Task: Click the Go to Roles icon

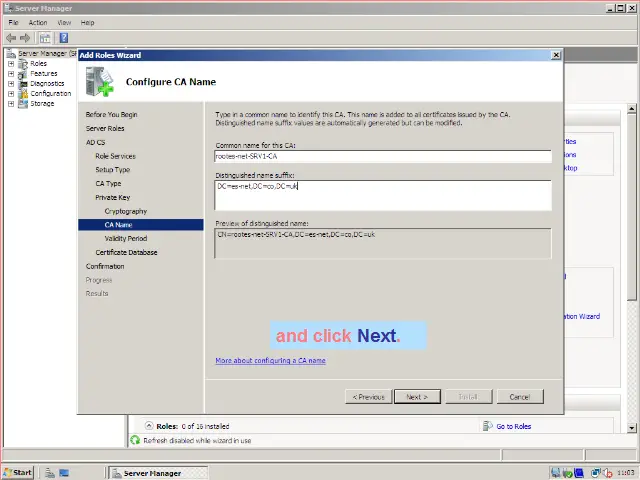Action: [x=487, y=426]
